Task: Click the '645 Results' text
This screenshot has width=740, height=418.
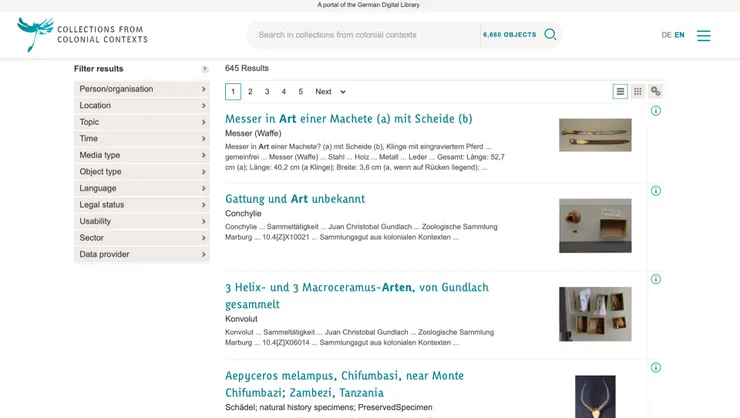Action: [247, 68]
